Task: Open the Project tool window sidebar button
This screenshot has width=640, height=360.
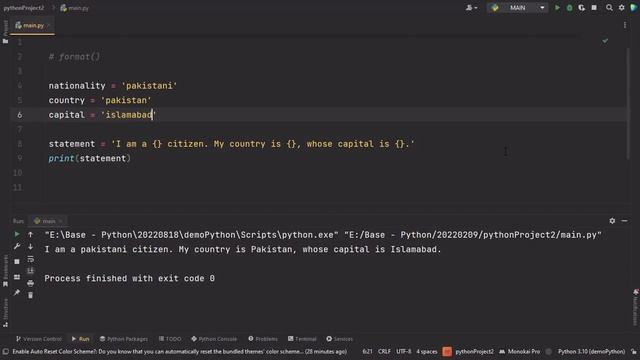Action: point(5,33)
